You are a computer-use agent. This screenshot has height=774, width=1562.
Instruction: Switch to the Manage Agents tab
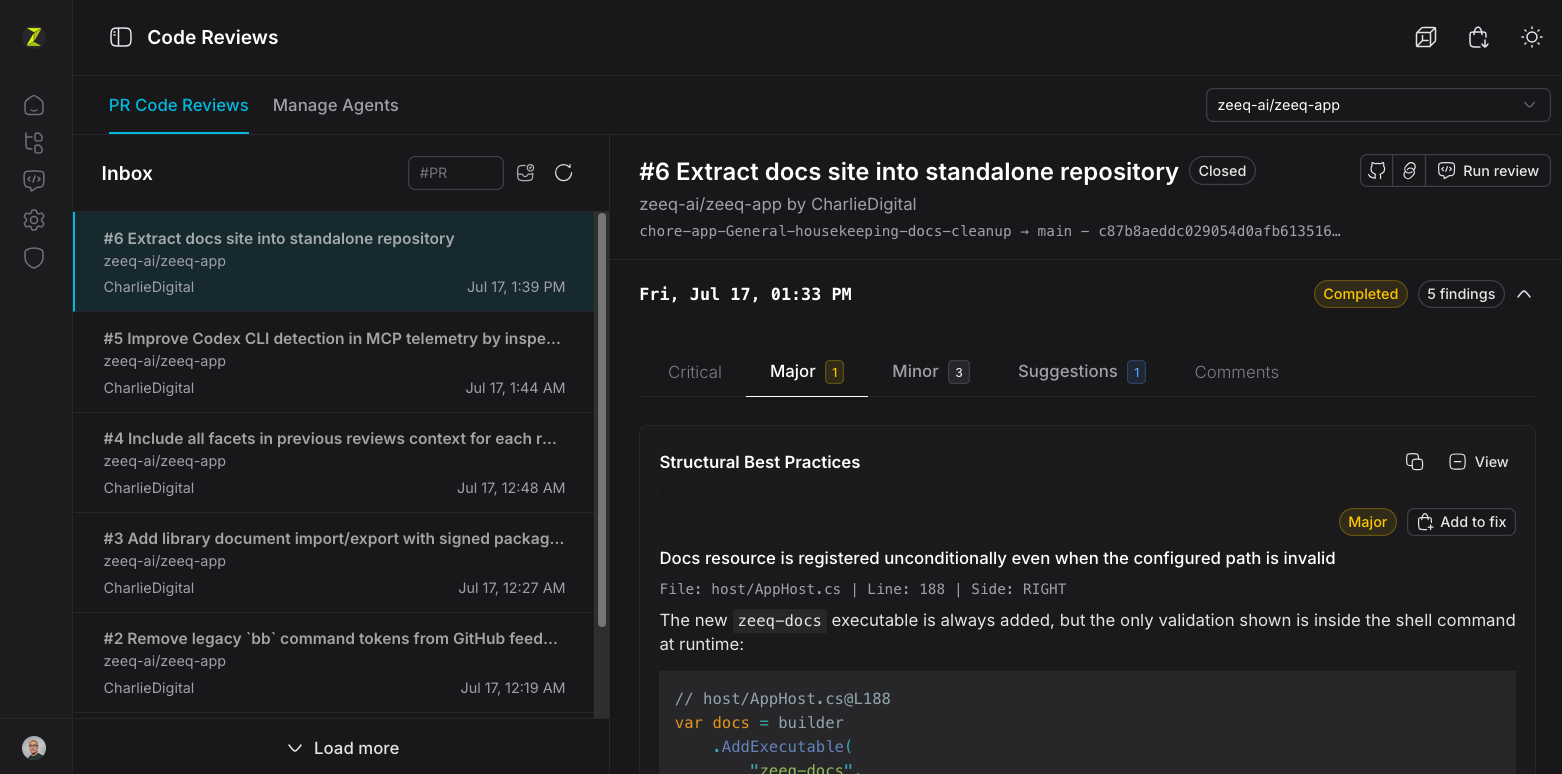pyautogui.click(x=336, y=105)
